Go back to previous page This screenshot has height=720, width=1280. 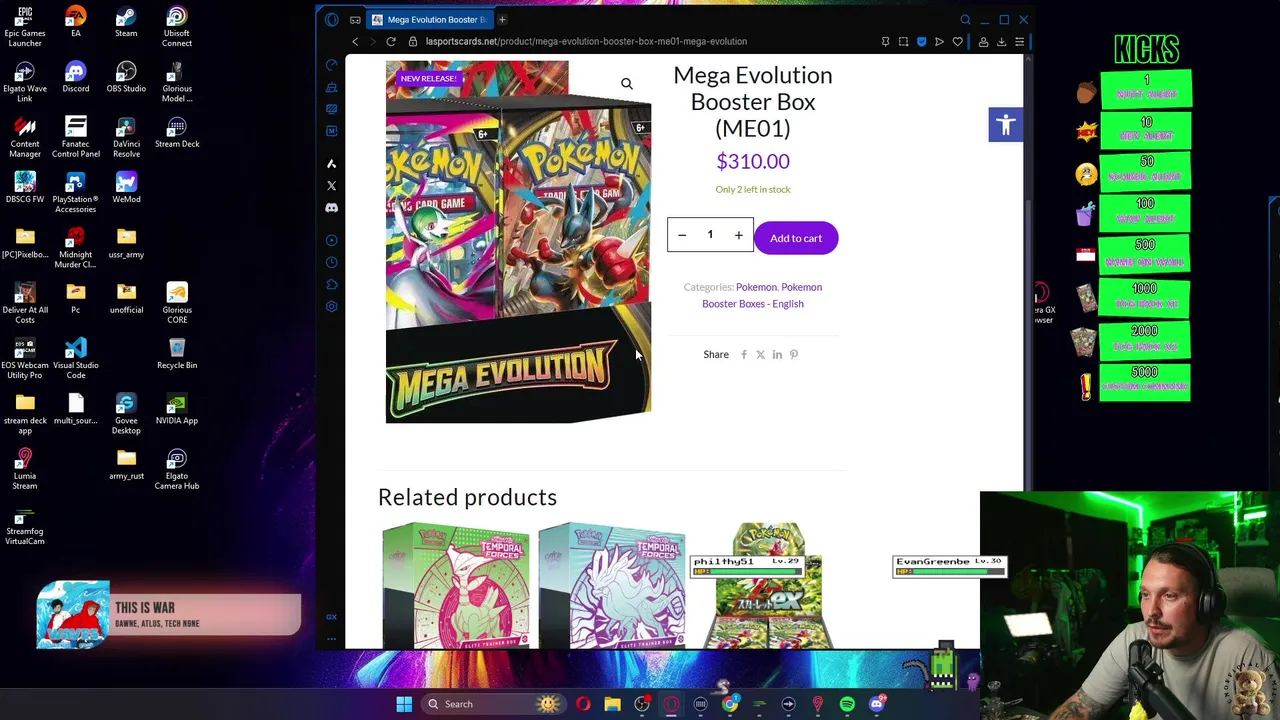(x=355, y=41)
